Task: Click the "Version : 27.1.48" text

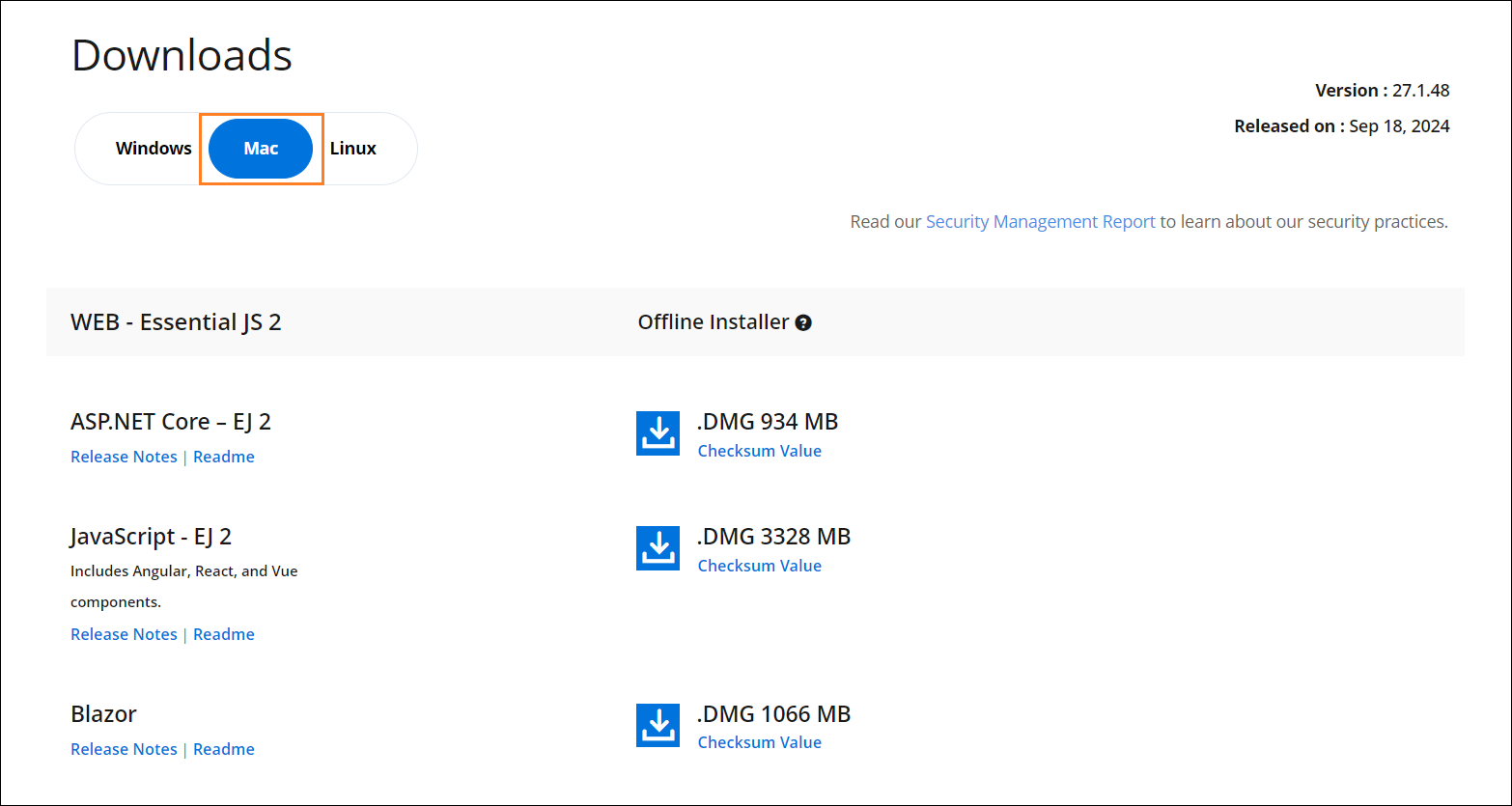Action: 1382,91
